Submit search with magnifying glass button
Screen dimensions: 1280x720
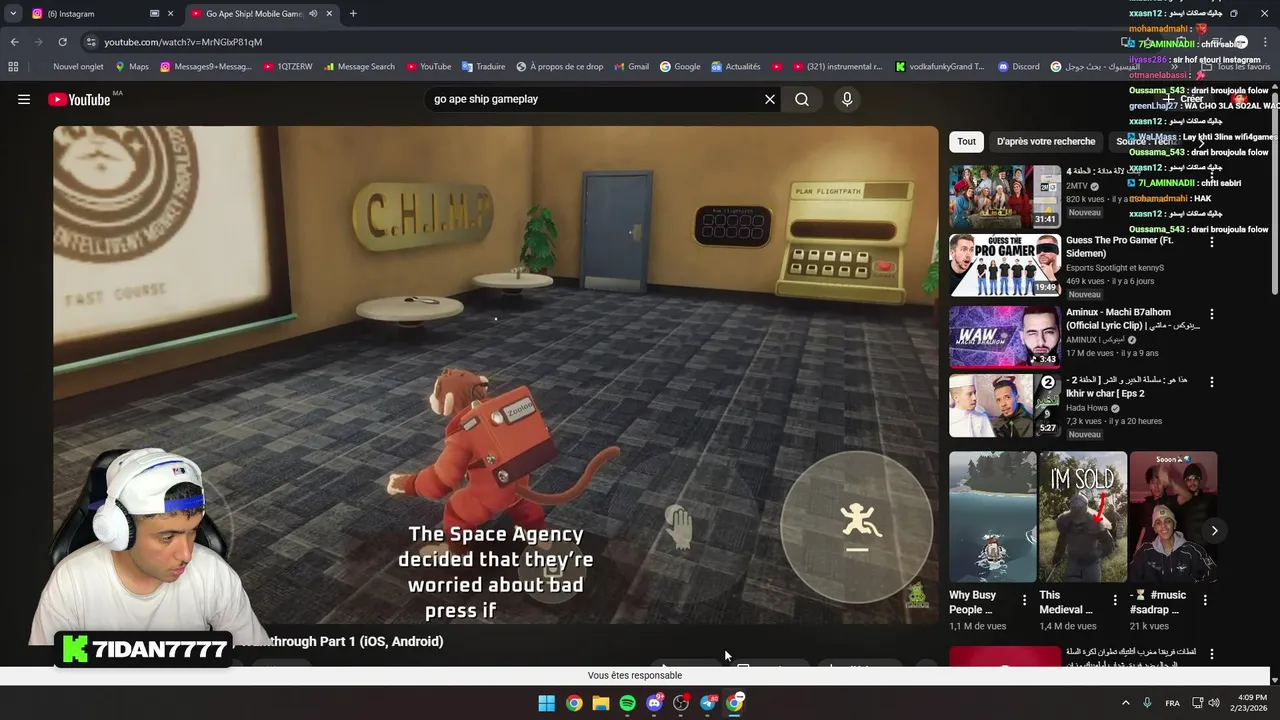[802, 99]
